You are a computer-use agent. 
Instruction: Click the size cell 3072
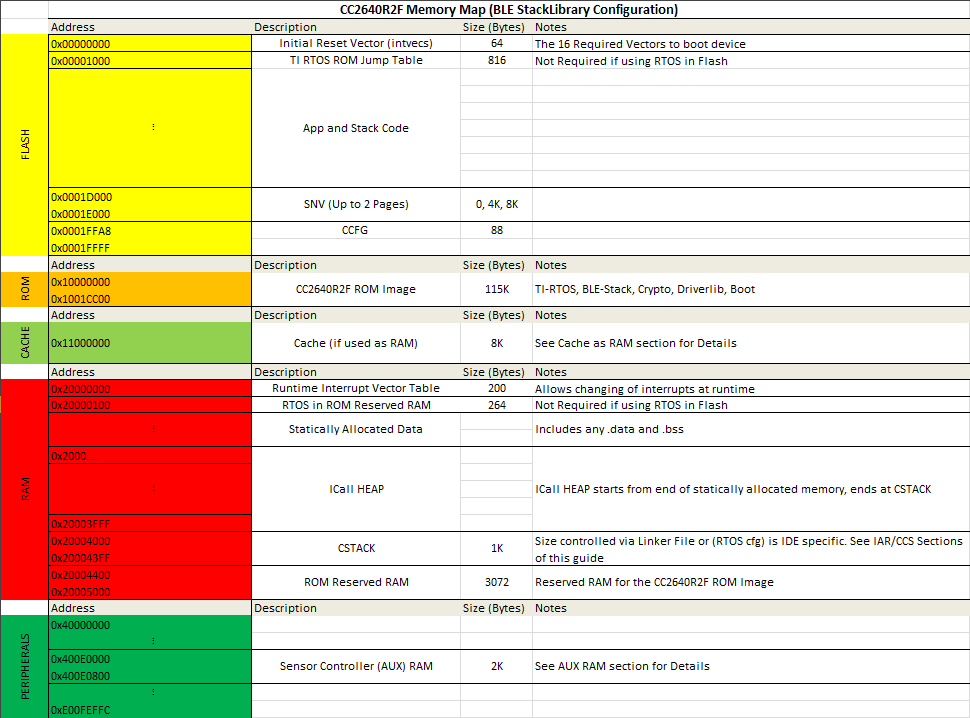[x=497, y=583]
